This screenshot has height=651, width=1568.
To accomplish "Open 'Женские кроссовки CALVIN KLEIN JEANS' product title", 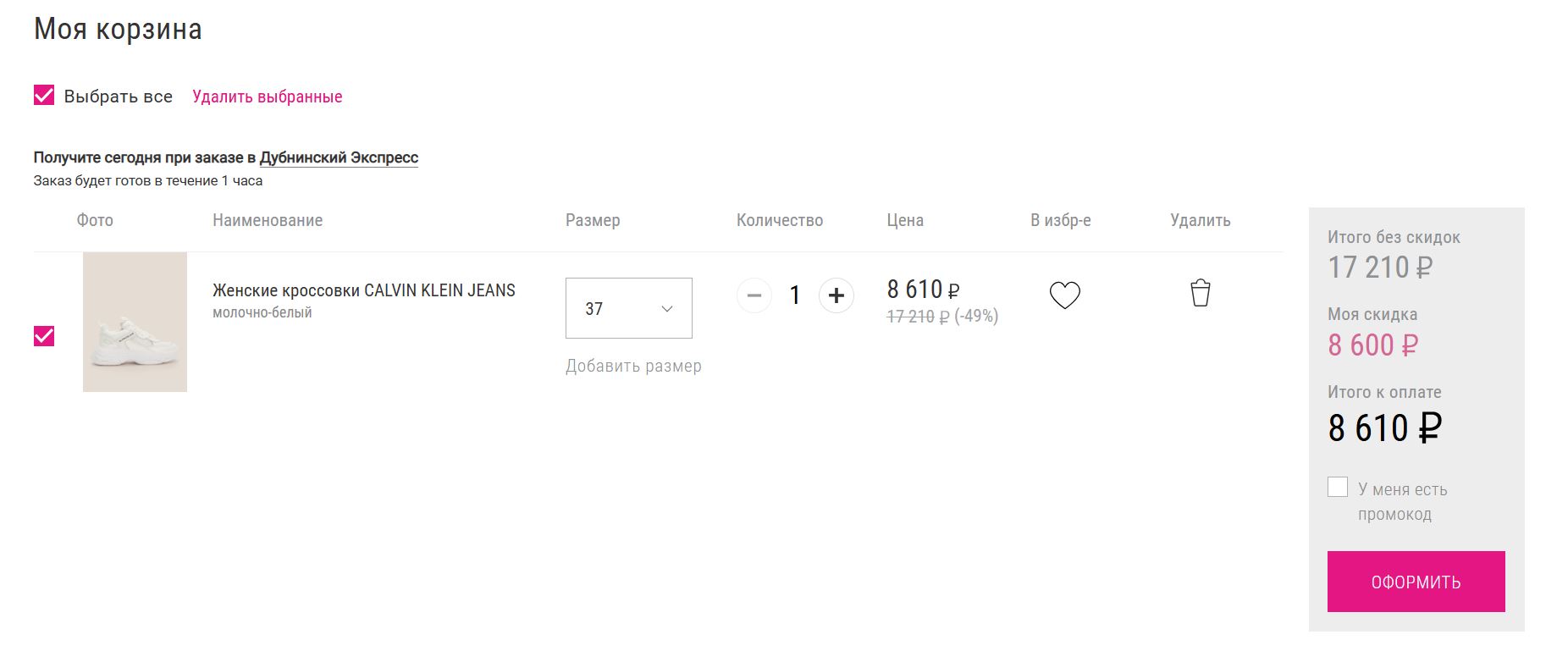I will [x=364, y=290].
